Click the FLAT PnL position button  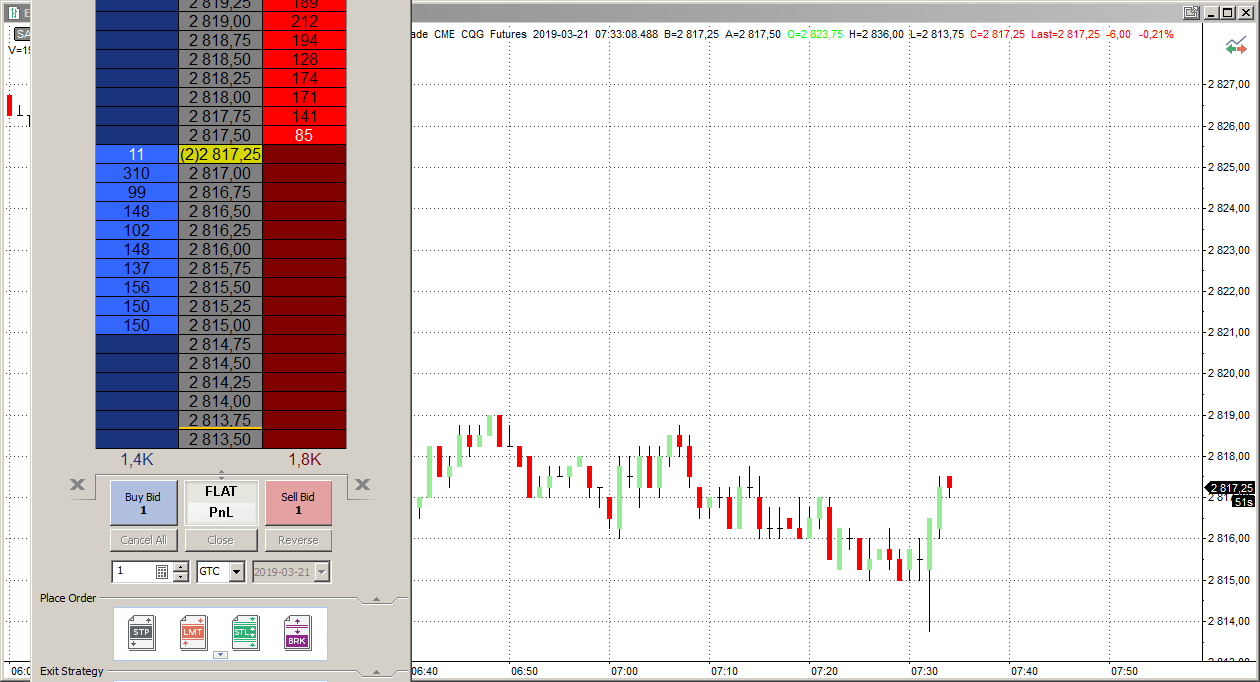click(221, 503)
